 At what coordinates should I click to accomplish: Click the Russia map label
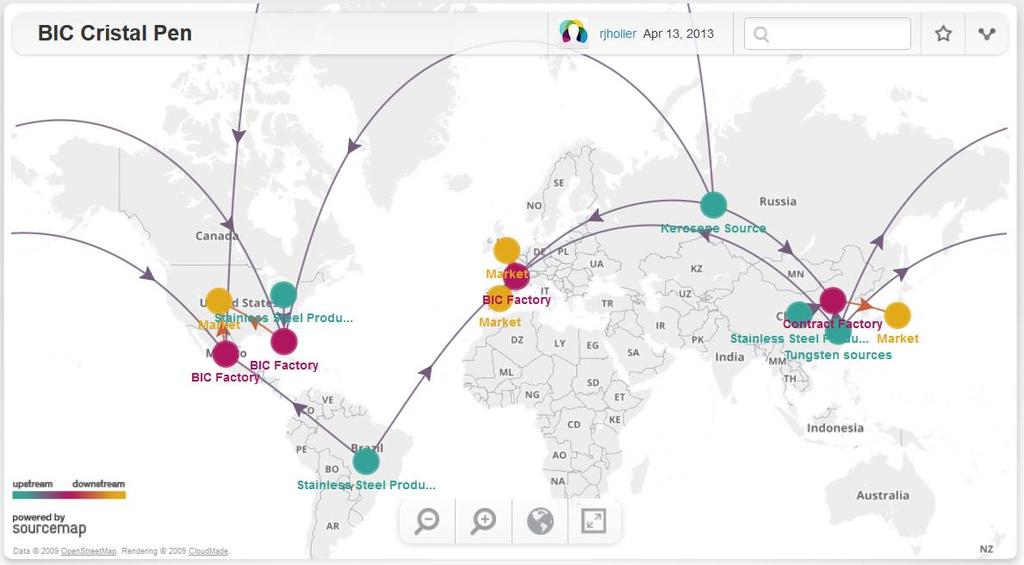pyautogui.click(x=778, y=201)
